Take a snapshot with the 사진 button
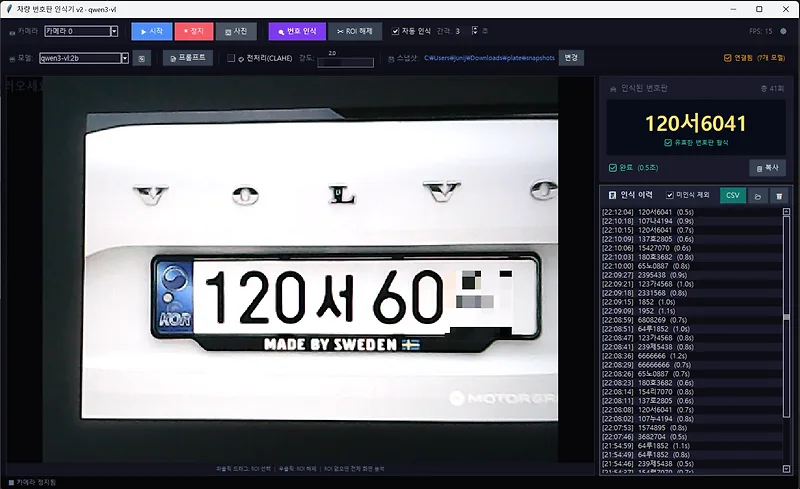The width and height of the screenshot is (800, 489). [236, 31]
